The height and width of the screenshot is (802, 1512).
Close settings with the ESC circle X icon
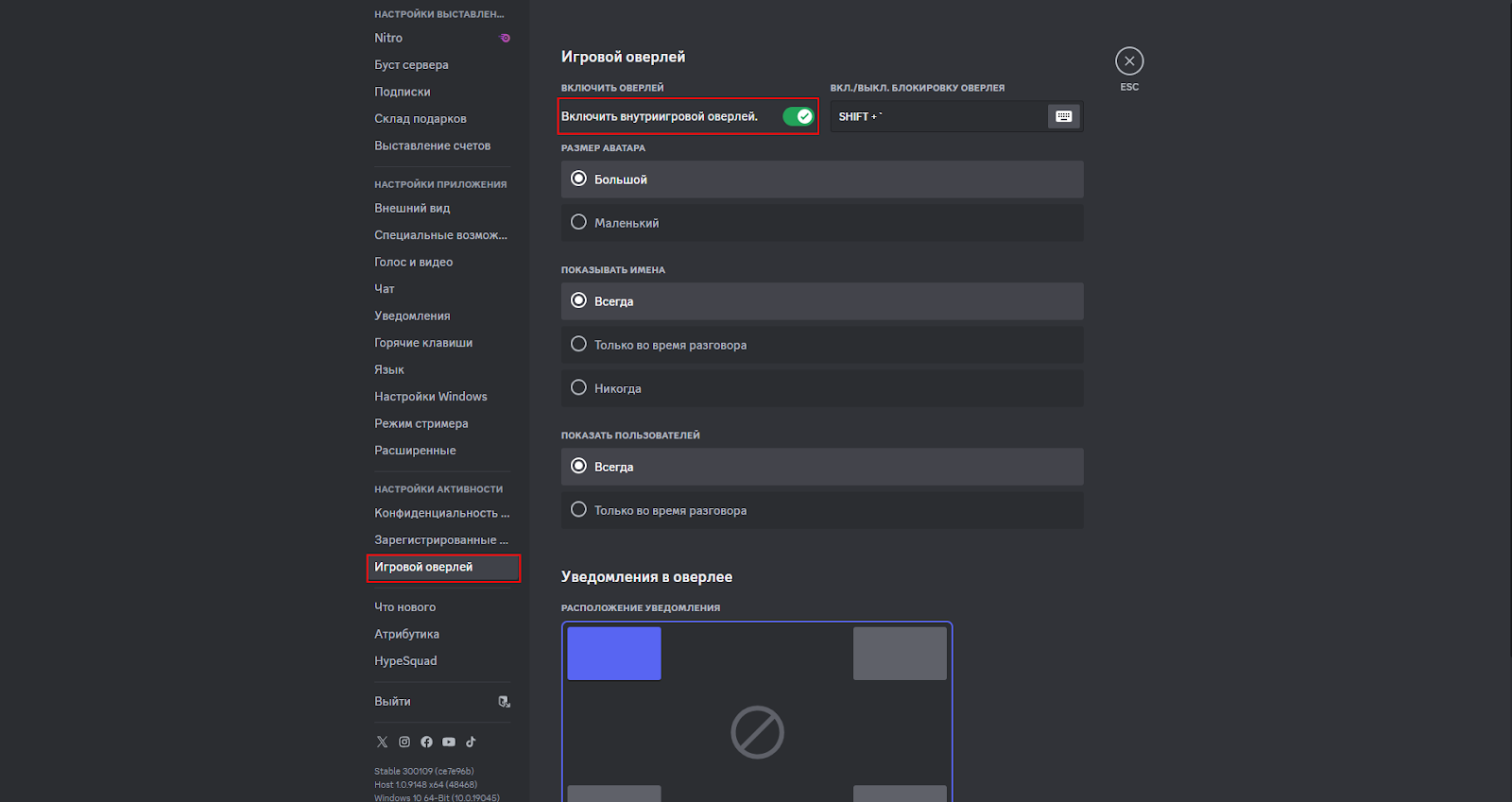click(1129, 61)
